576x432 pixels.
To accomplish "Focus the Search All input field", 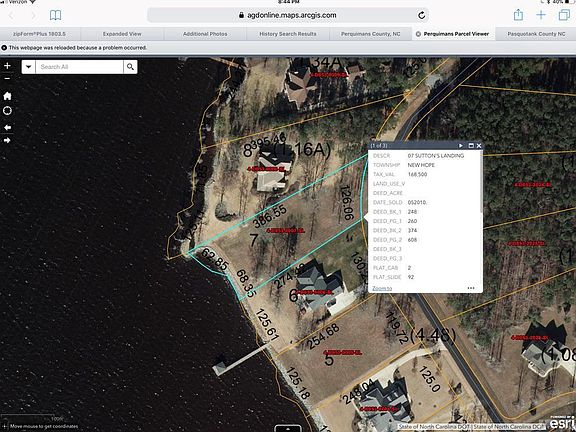I will (x=79, y=67).
